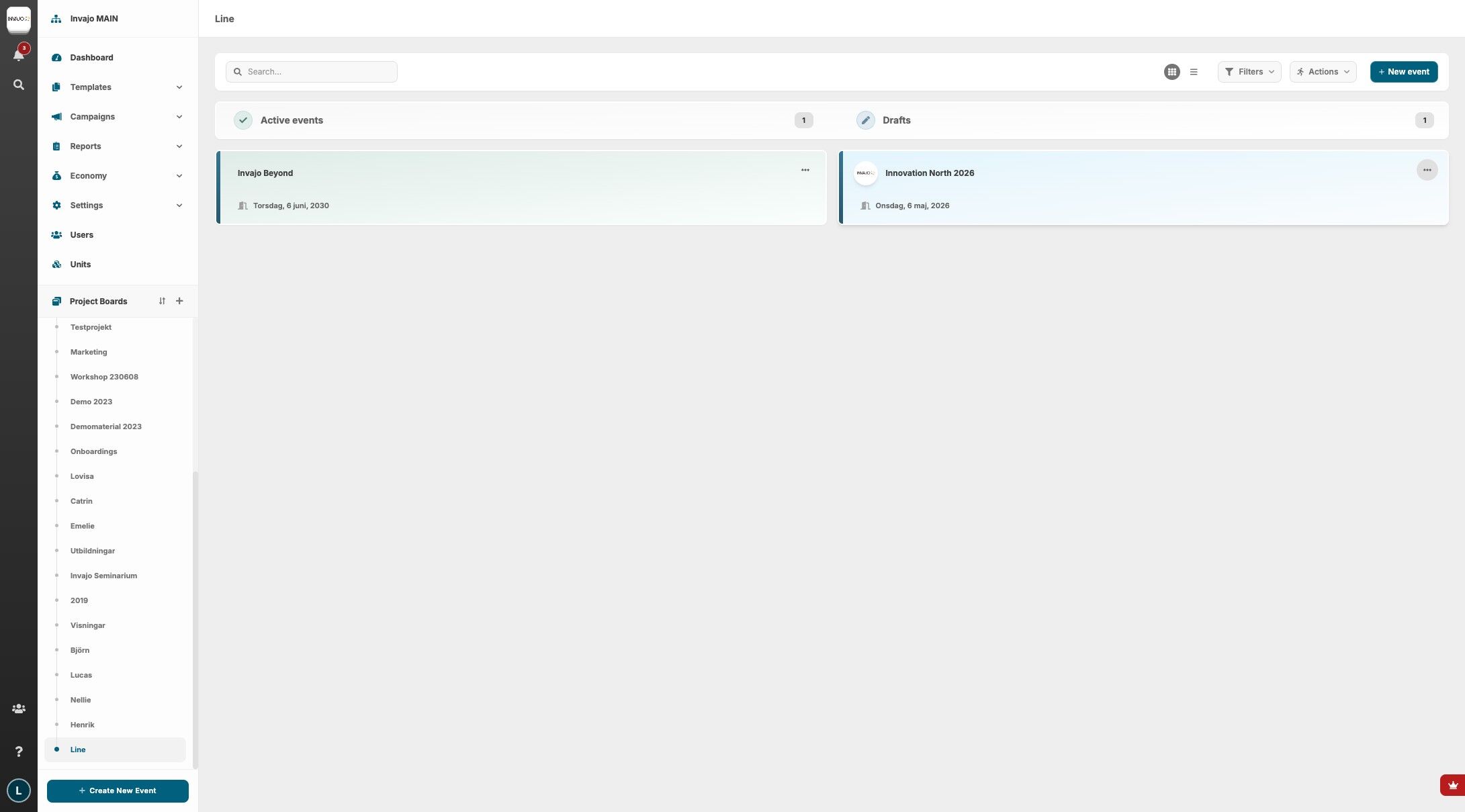Open options menu for Innovation North 2026

(x=1427, y=171)
